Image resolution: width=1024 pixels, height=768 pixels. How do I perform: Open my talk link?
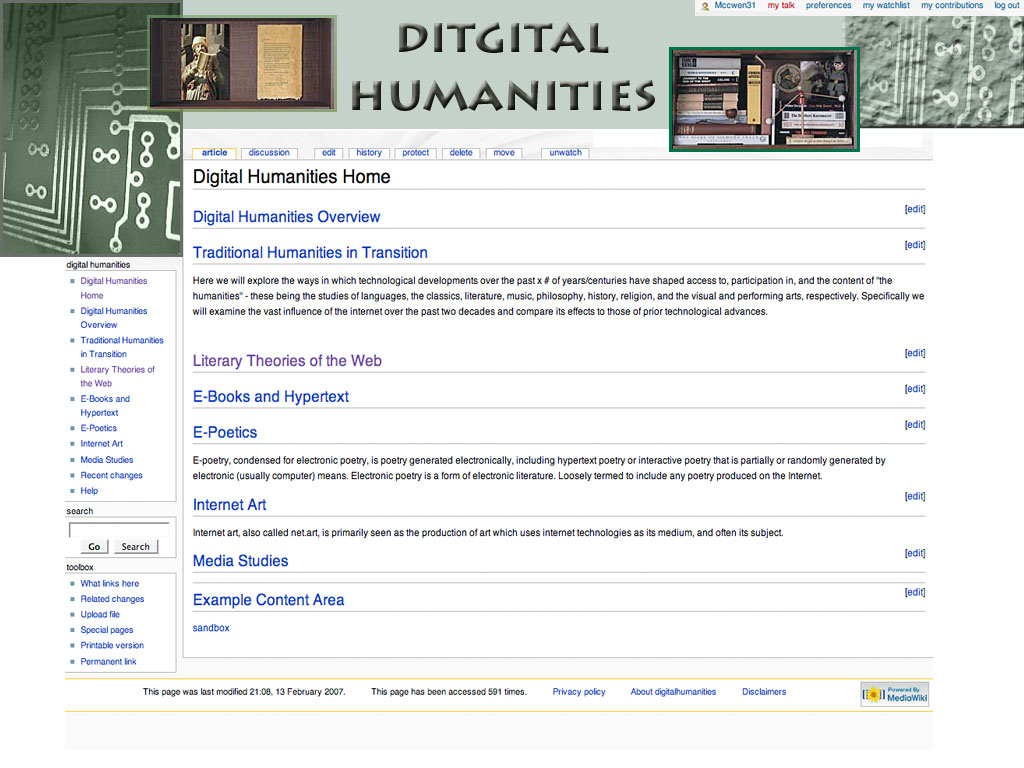point(781,5)
